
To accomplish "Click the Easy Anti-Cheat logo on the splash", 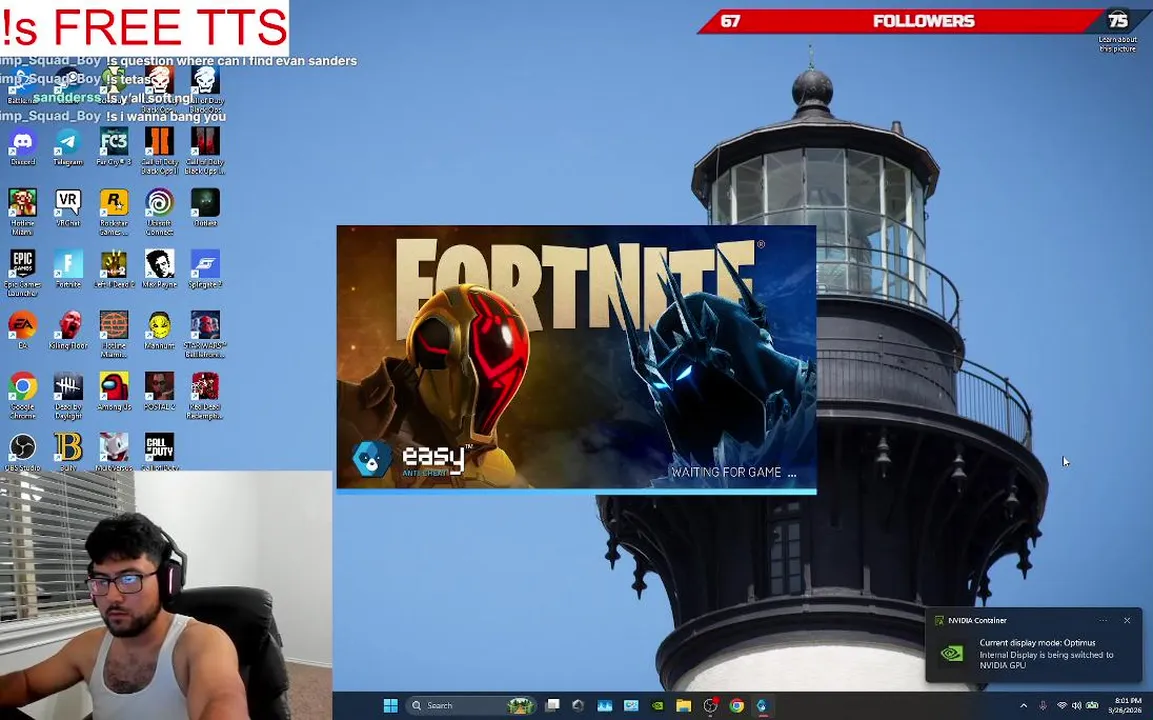I will 412,460.
